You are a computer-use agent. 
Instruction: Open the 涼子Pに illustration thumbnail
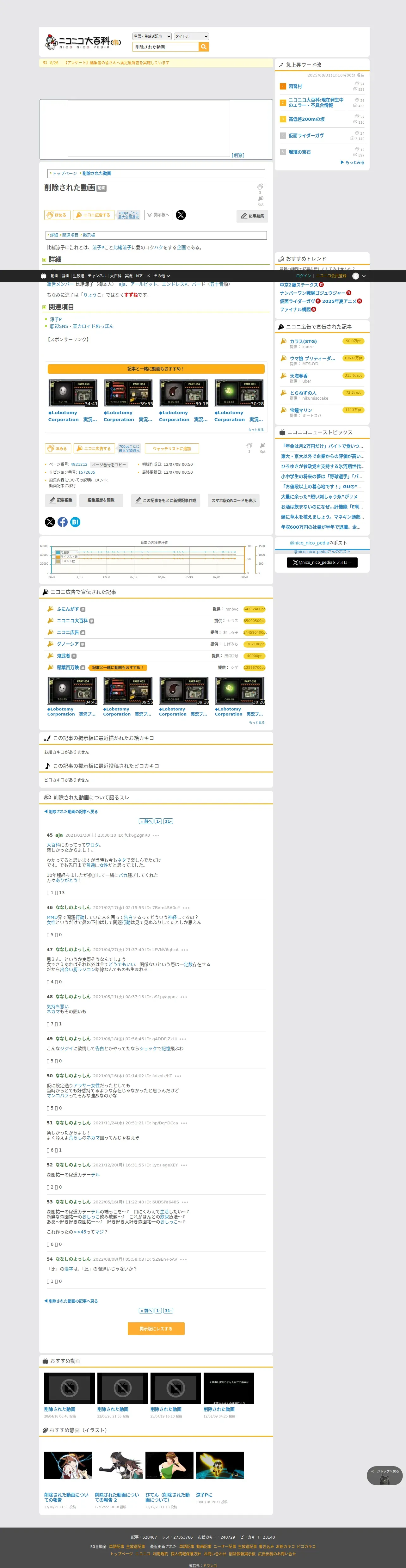click(x=220, y=1465)
